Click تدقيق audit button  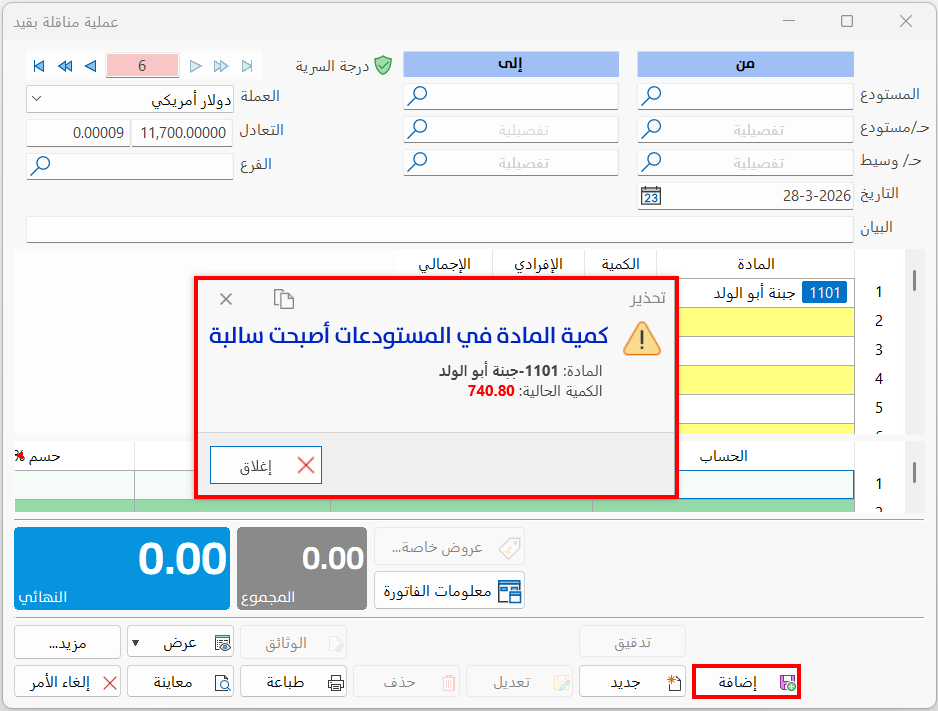pyautogui.click(x=632, y=642)
